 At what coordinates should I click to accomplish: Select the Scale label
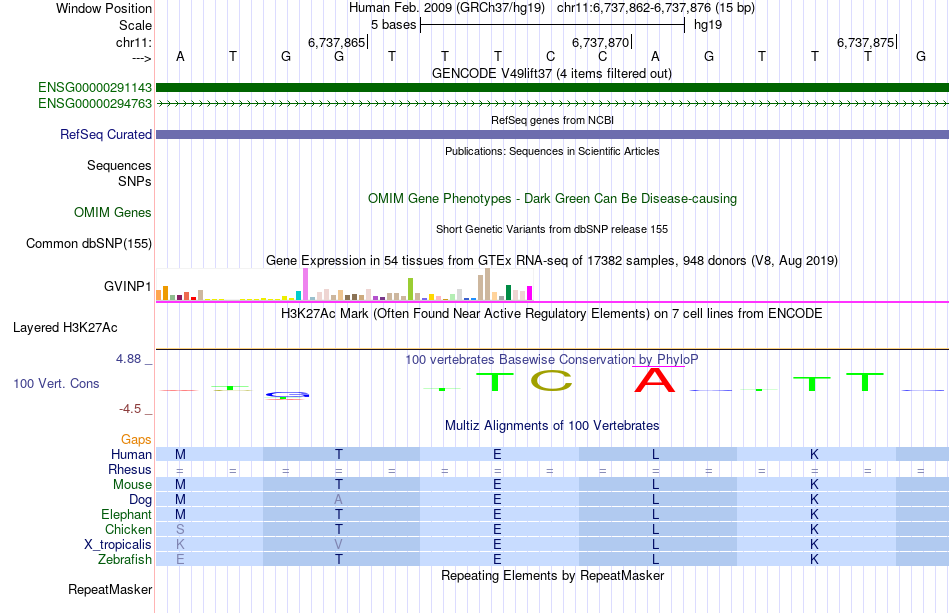point(135,25)
